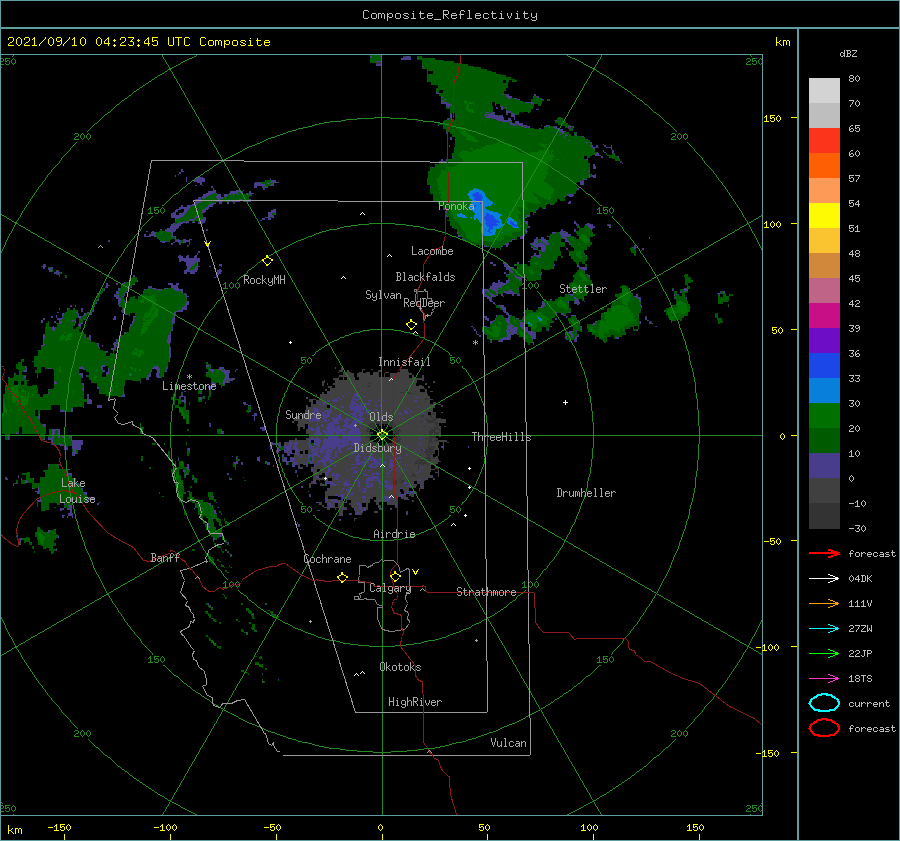The height and width of the screenshot is (841, 900).
Task: Click the Stettler city label
Action: [583, 289]
